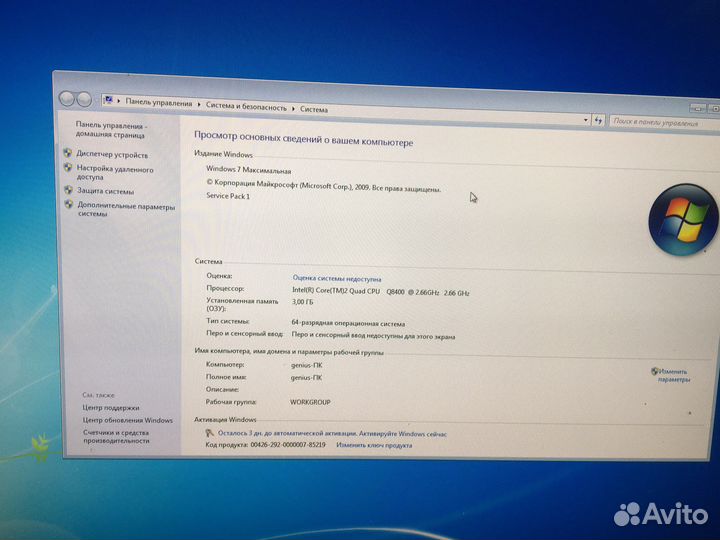Expand the arrow after Панель управления breadcrumb
This screenshot has height=540, width=720.
[198, 105]
